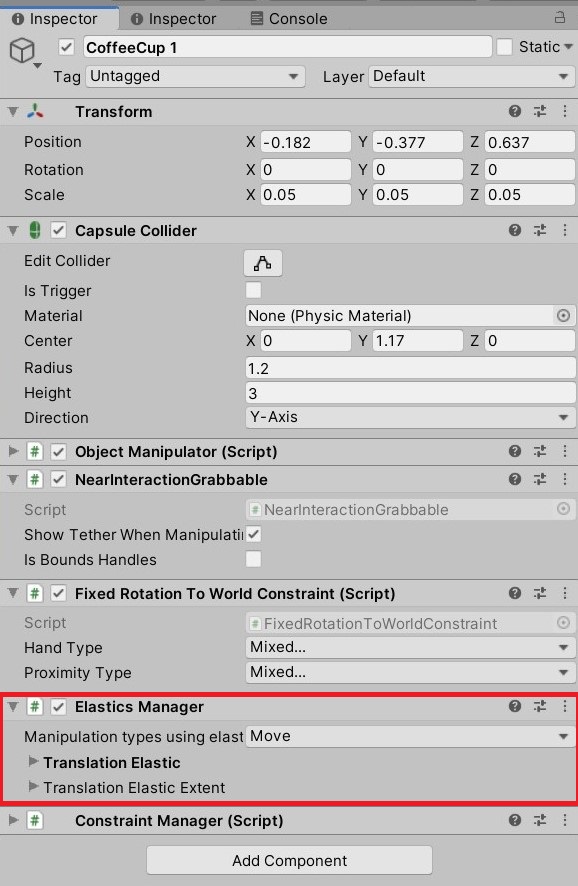Open NearInteractionGrabbable three-dot menu
Image resolution: width=578 pixels, height=886 pixels.
(x=564, y=479)
